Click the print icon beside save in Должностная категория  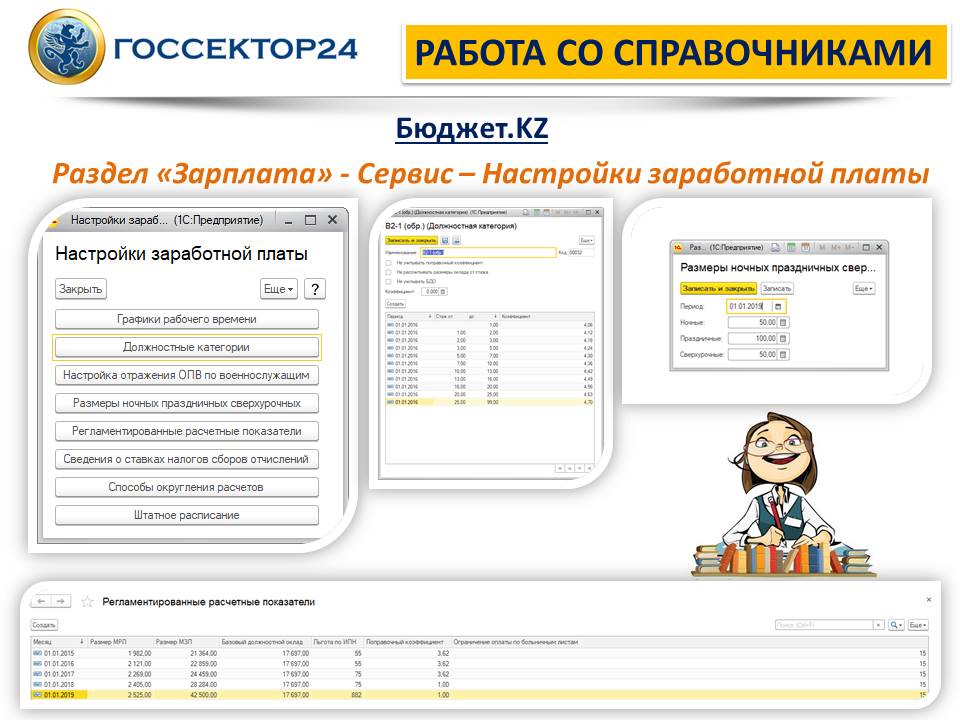click(456, 241)
